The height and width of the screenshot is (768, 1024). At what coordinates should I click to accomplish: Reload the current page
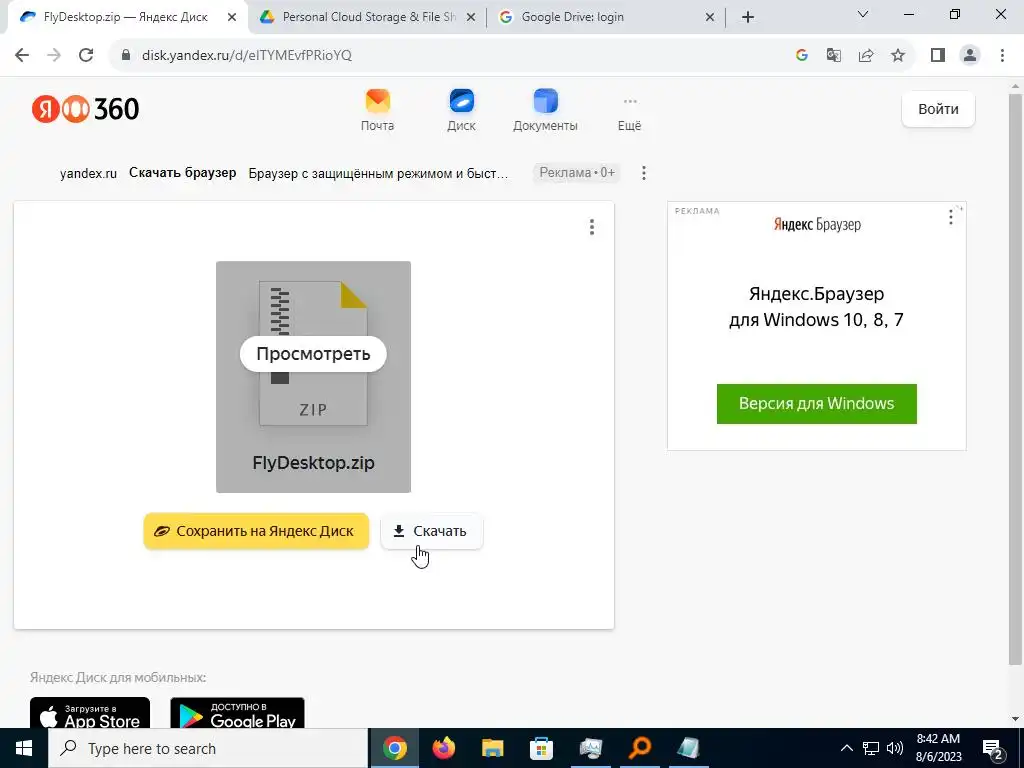[x=86, y=56]
